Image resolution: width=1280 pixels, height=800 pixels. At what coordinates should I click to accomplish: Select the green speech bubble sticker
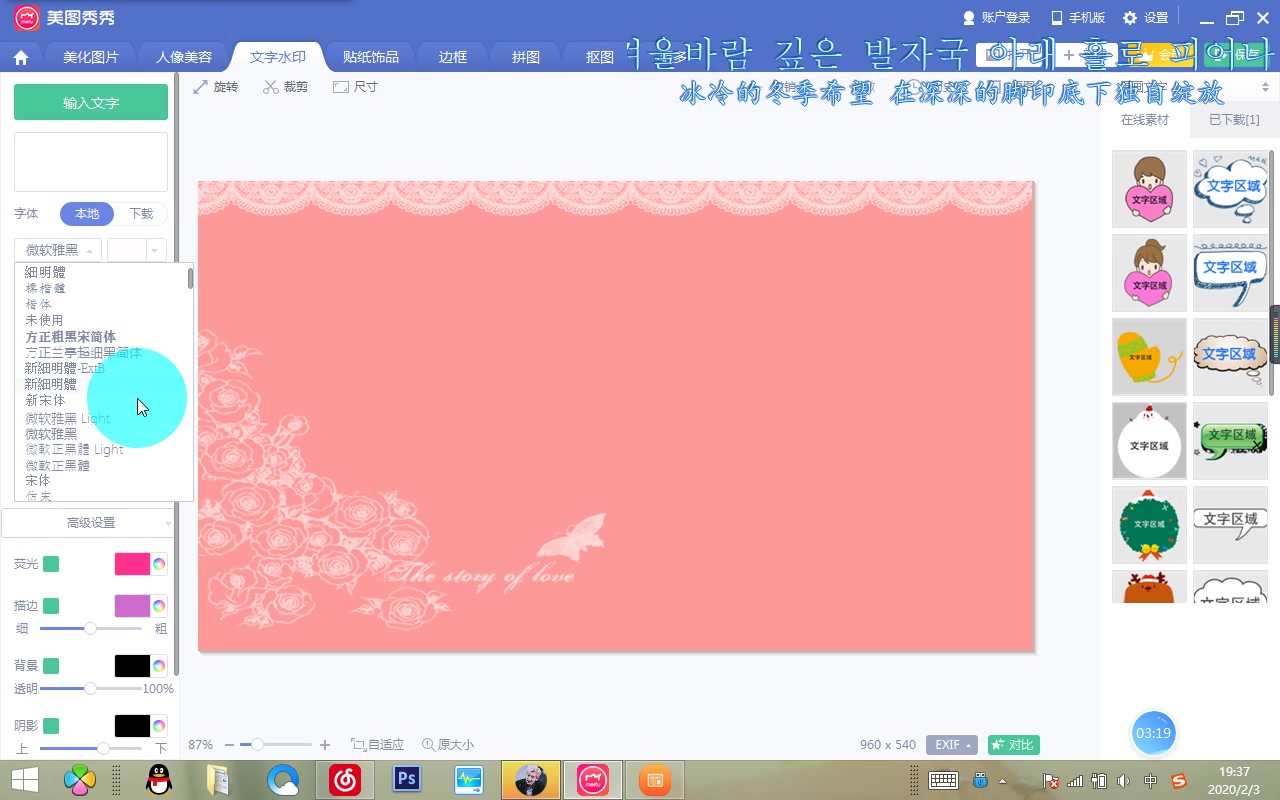point(1230,441)
